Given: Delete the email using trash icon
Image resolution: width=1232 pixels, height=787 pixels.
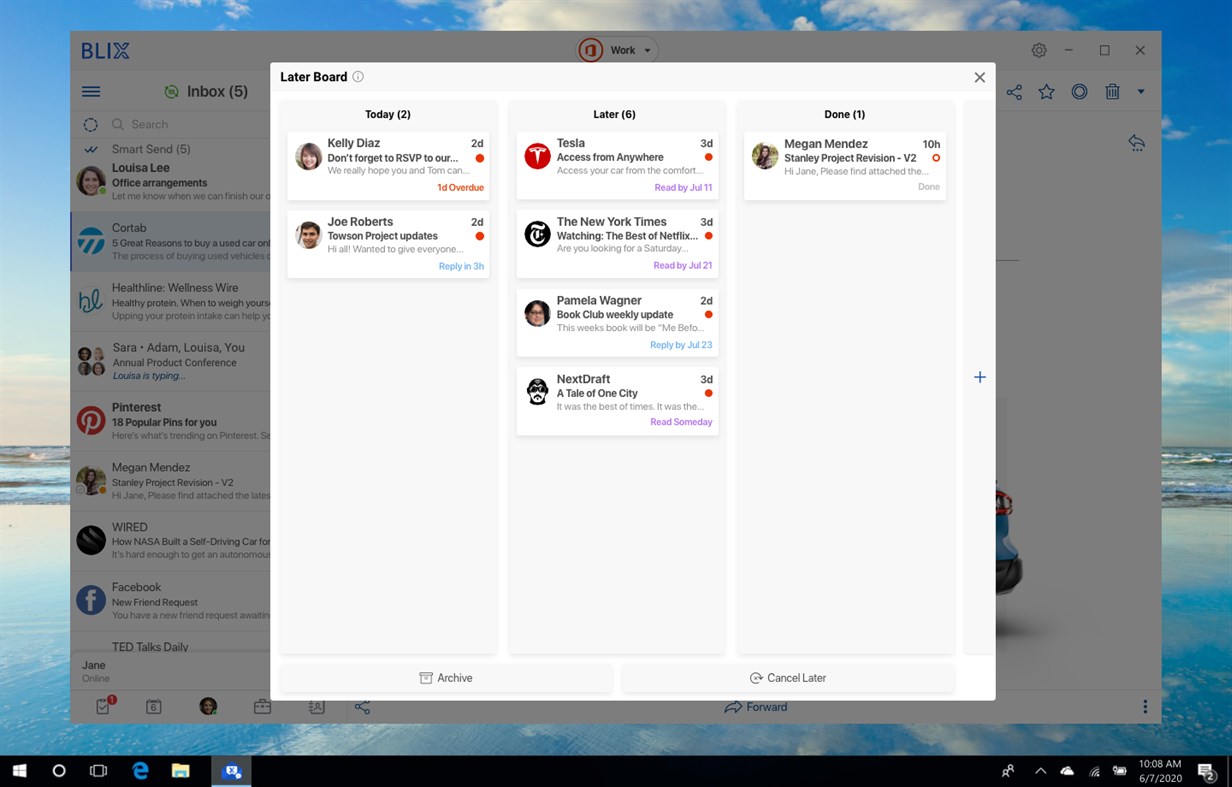Looking at the screenshot, I should click(x=1112, y=91).
